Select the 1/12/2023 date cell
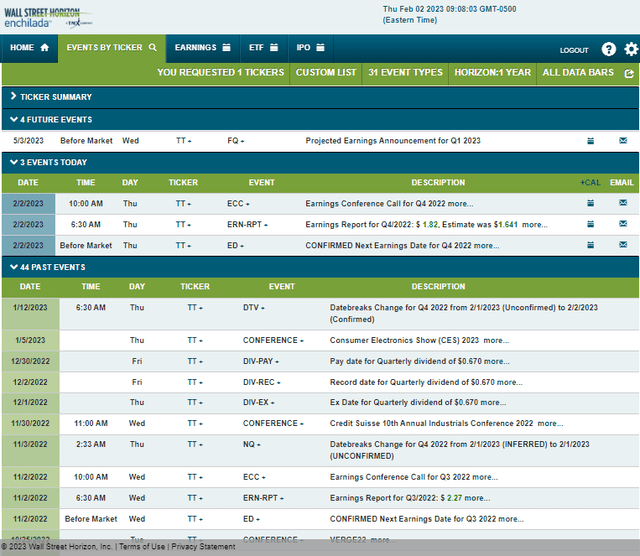640x556 pixels. click(31, 314)
